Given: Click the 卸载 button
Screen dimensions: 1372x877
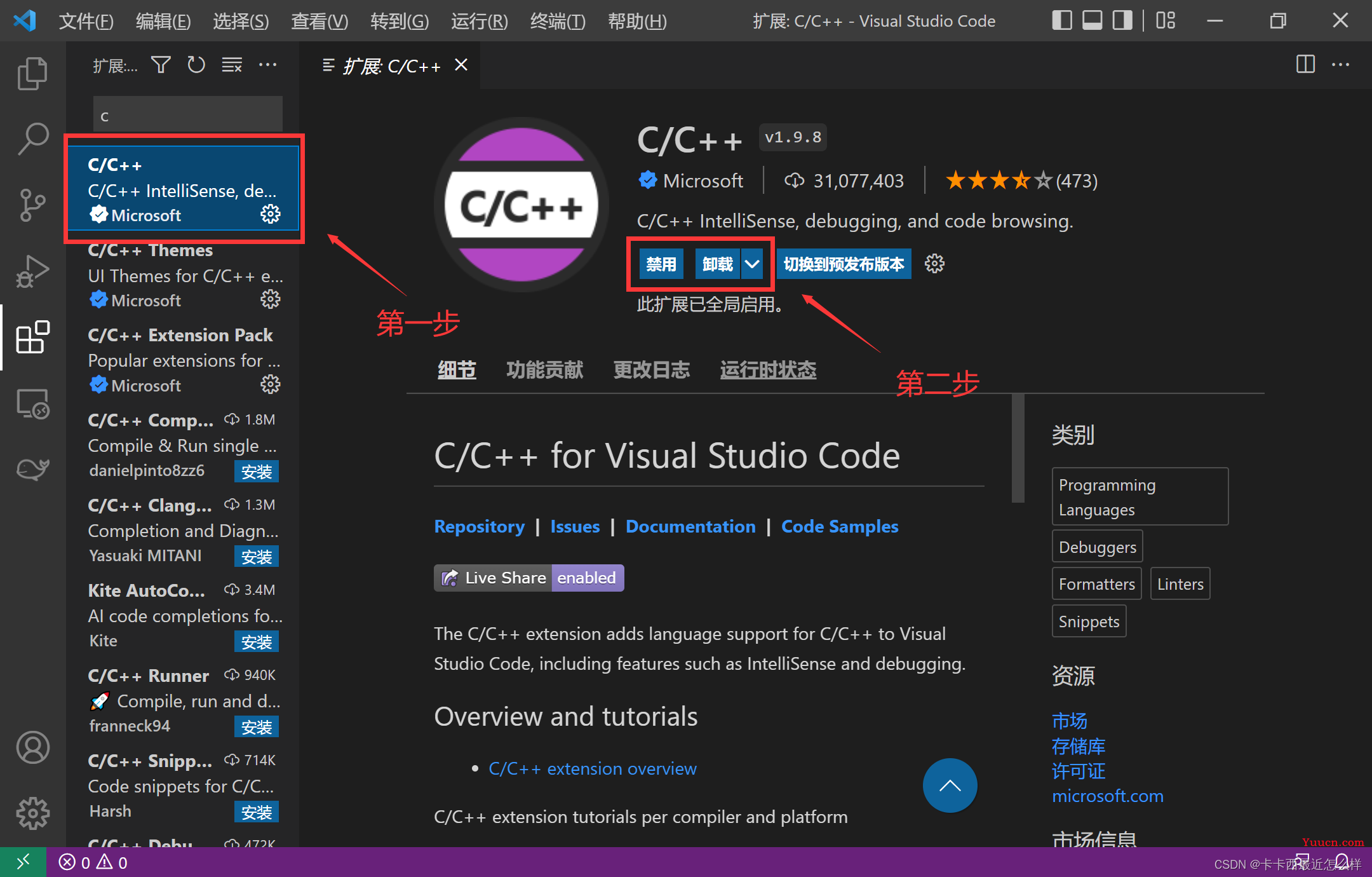Looking at the screenshot, I should pyautogui.click(x=718, y=264).
